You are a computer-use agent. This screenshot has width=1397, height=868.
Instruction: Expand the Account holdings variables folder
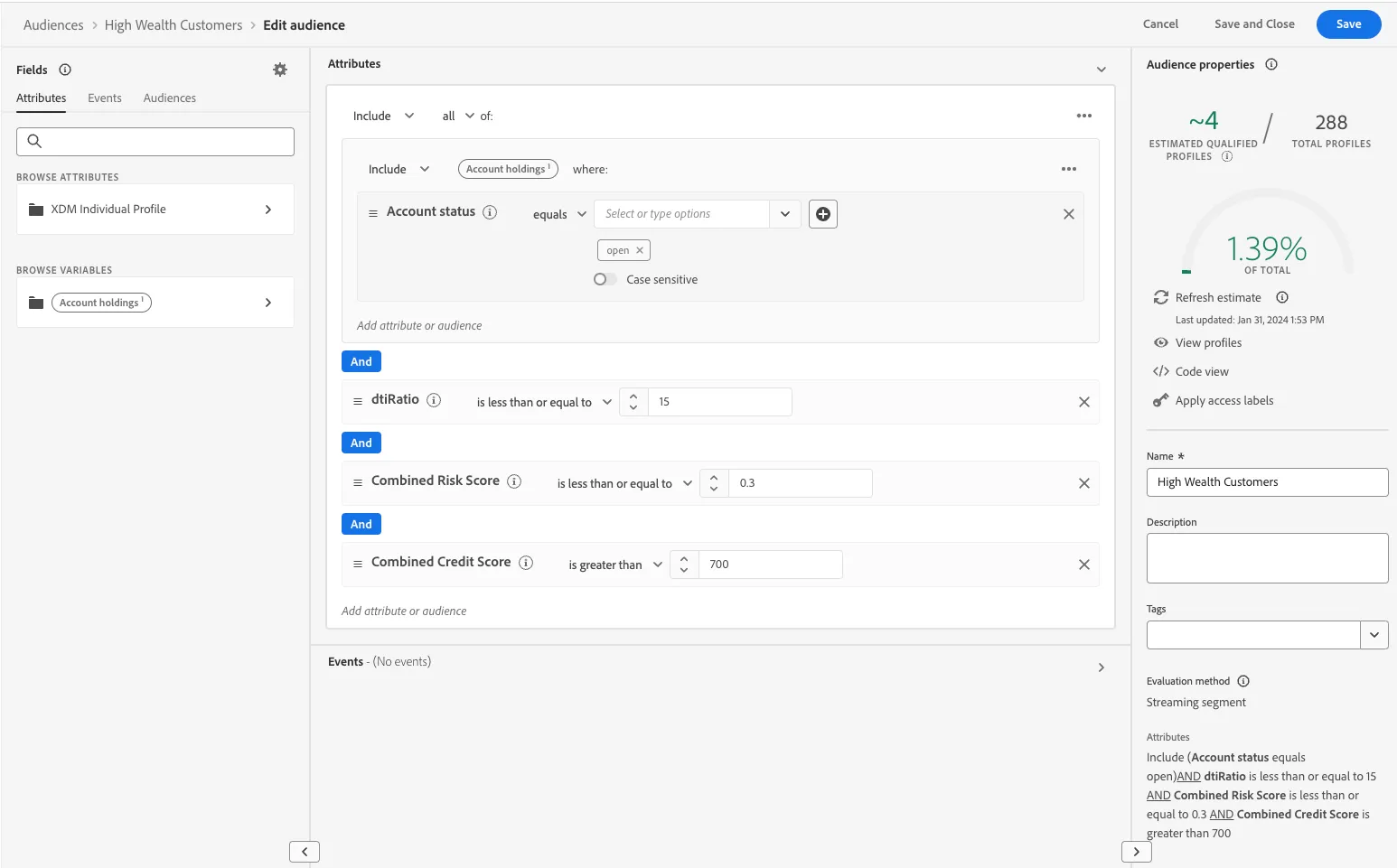(155, 303)
